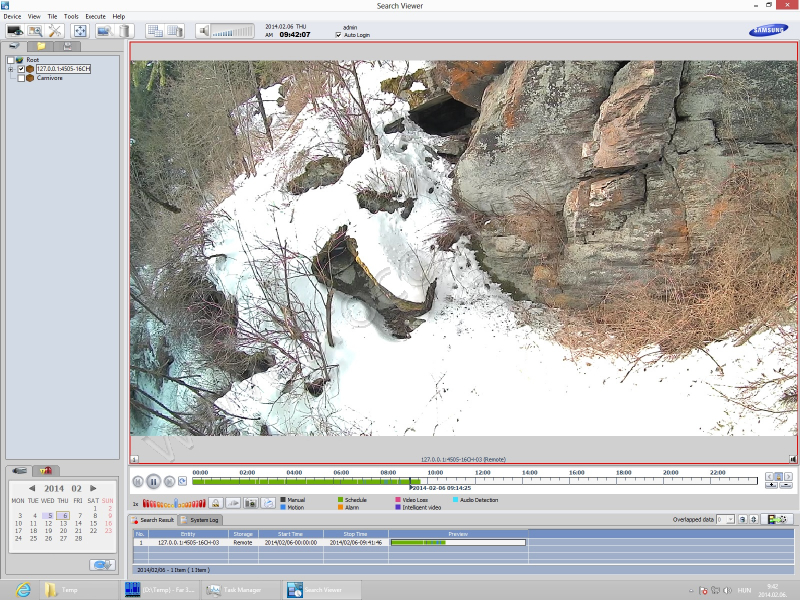Expand the 127.0.0.1:4505-16CH tree node
This screenshot has width=800, height=600.
(10, 69)
